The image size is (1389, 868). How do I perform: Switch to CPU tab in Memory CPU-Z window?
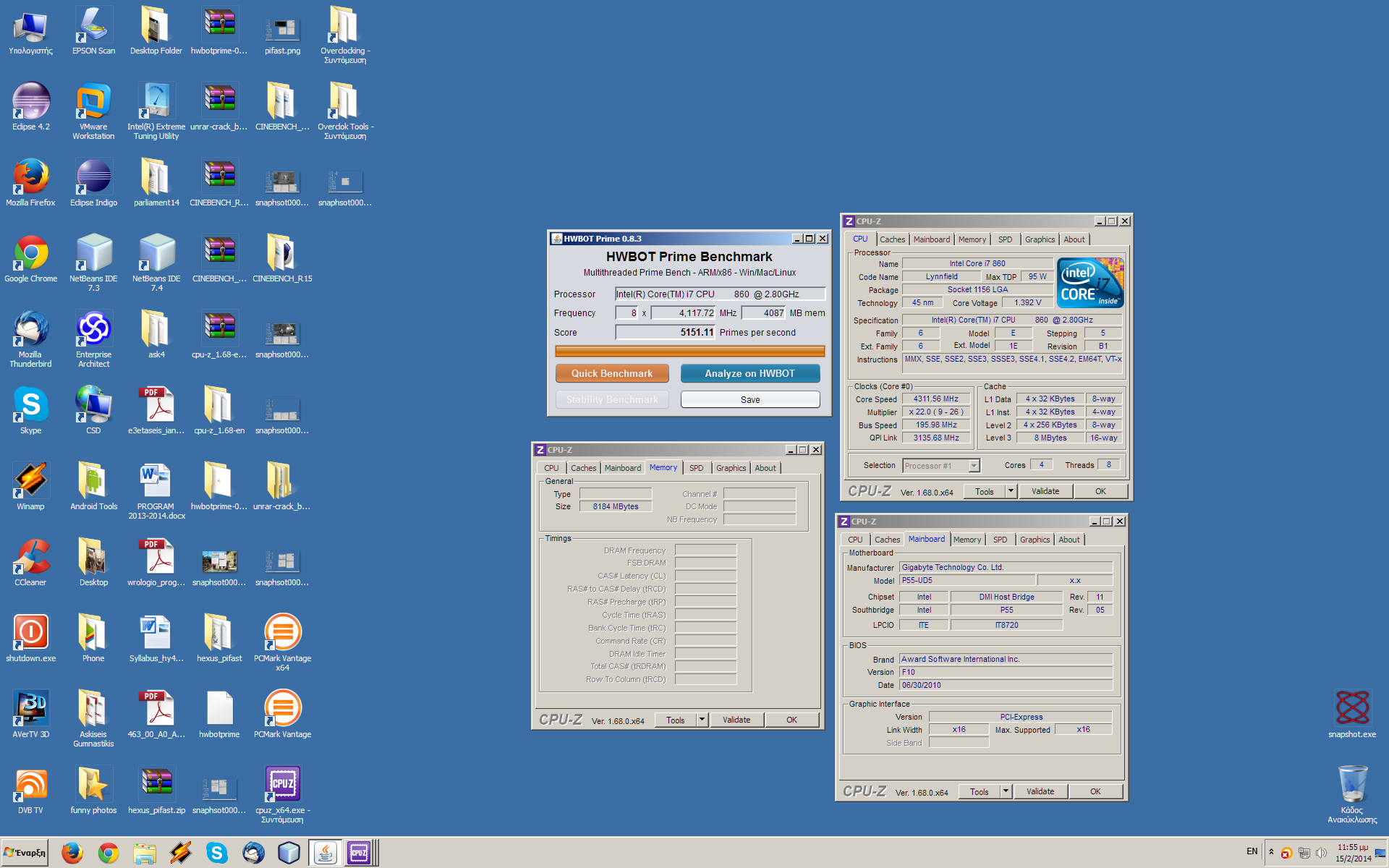pos(551,468)
